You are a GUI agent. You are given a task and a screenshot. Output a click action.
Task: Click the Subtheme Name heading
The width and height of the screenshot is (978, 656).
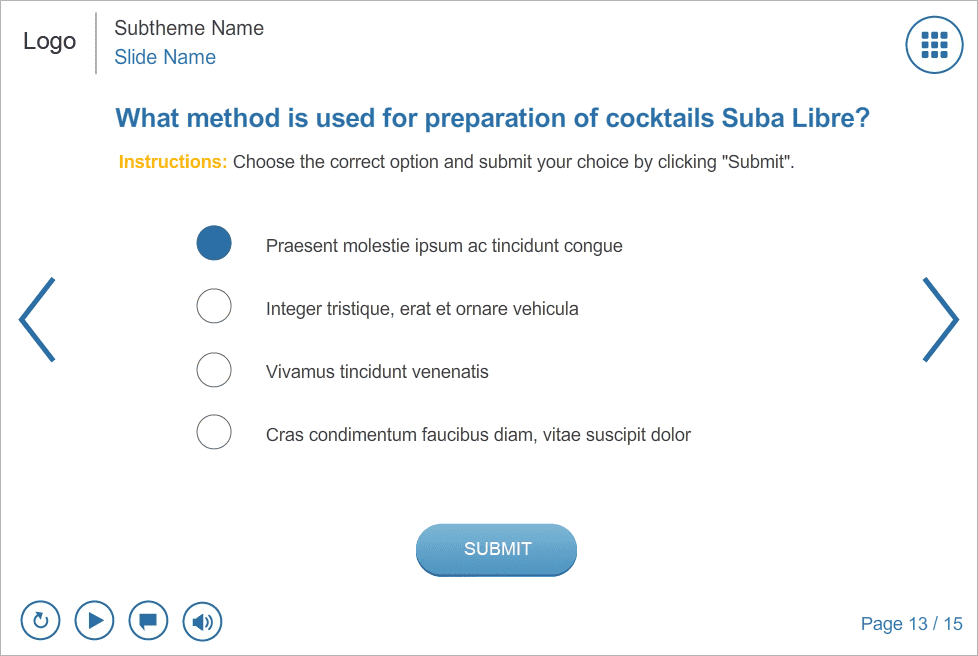click(189, 28)
